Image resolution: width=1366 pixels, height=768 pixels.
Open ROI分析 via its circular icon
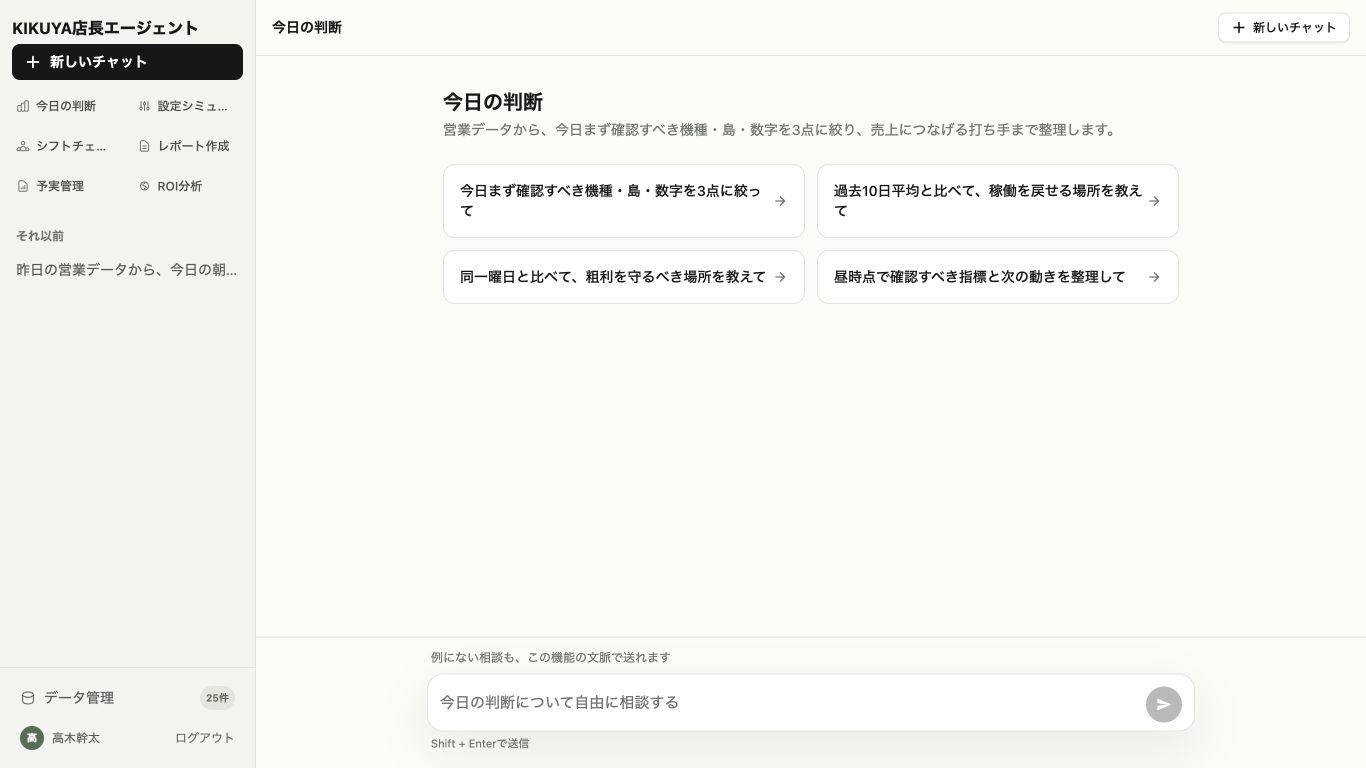coord(144,186)
